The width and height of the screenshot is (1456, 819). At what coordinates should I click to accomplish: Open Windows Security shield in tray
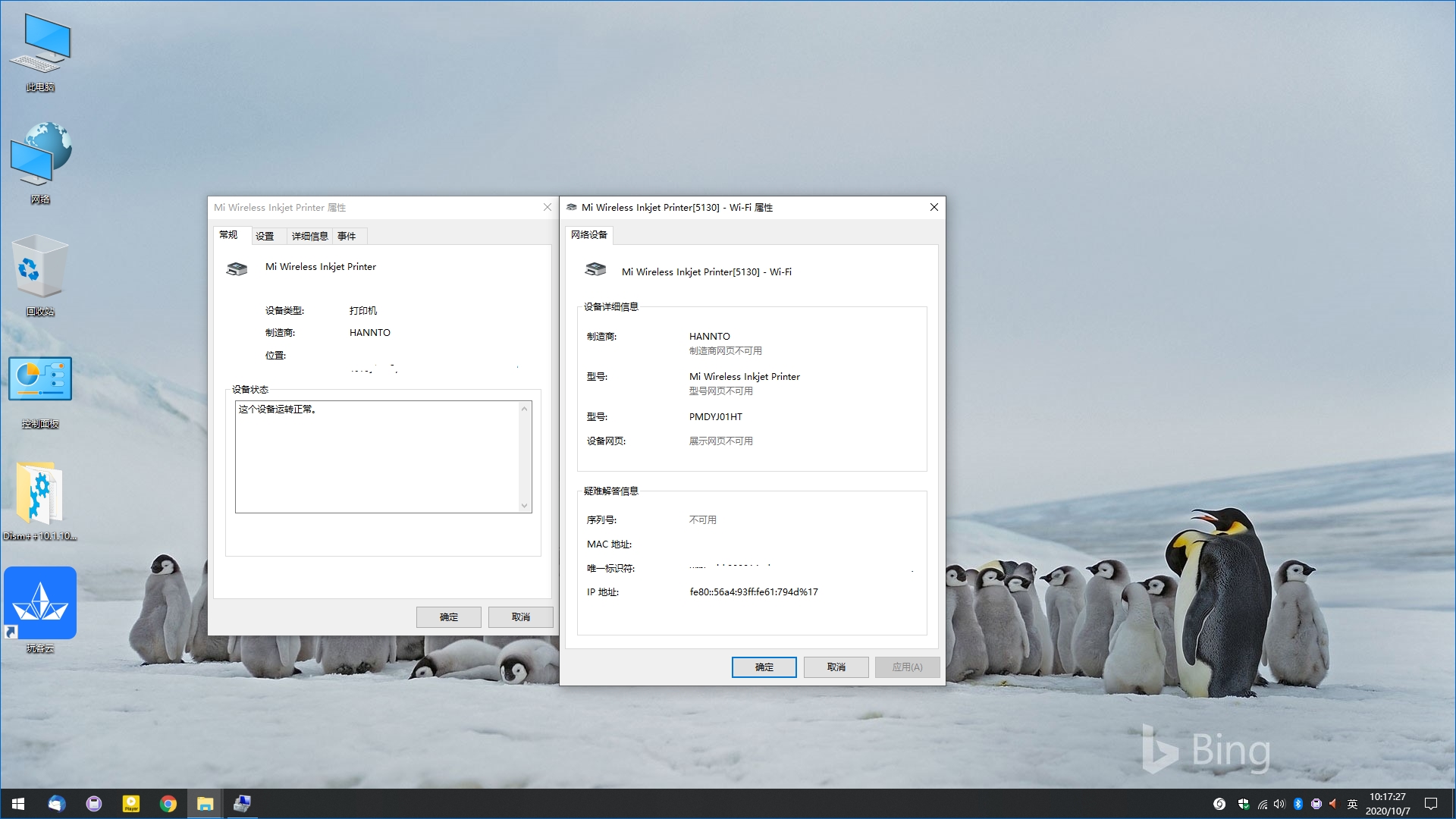click(x=1243, y=804)
